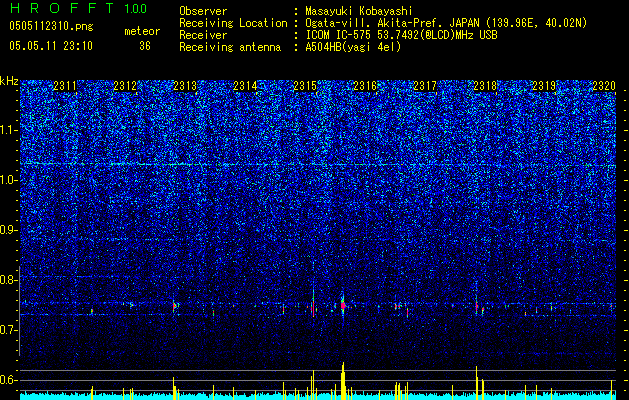The height and width of the screenshot is (400, 629).
Task: Click the 0.7 kHz axis label
Action: click(x=9, y=330)
